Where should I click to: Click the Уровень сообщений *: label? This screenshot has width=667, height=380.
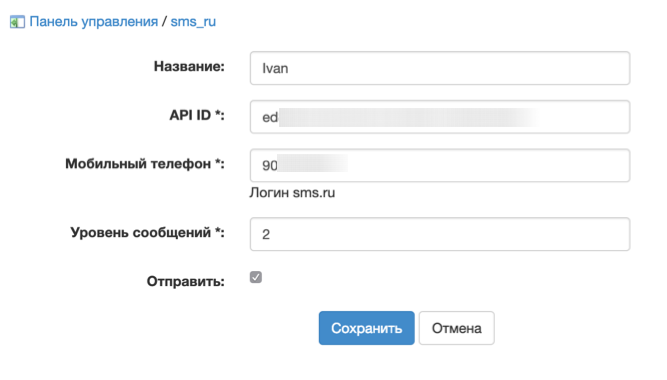[x=147, y=233]
